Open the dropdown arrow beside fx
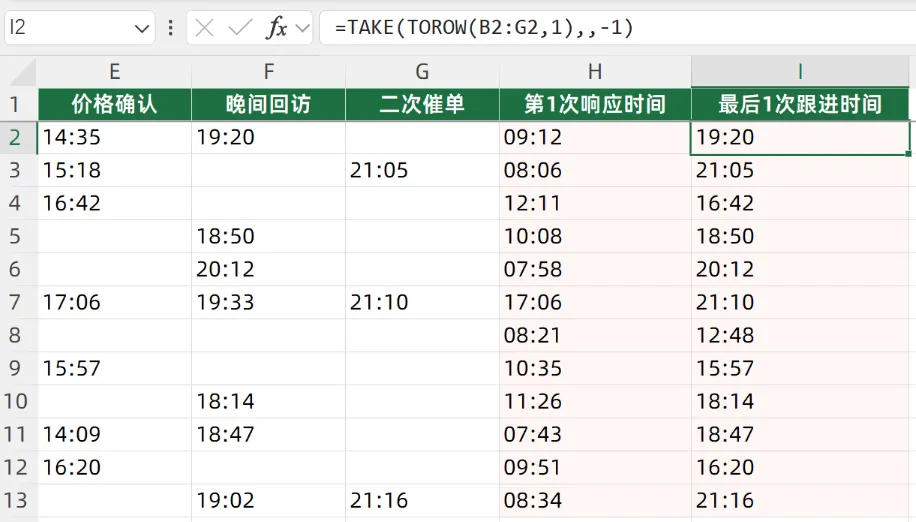 coord(303,27)
